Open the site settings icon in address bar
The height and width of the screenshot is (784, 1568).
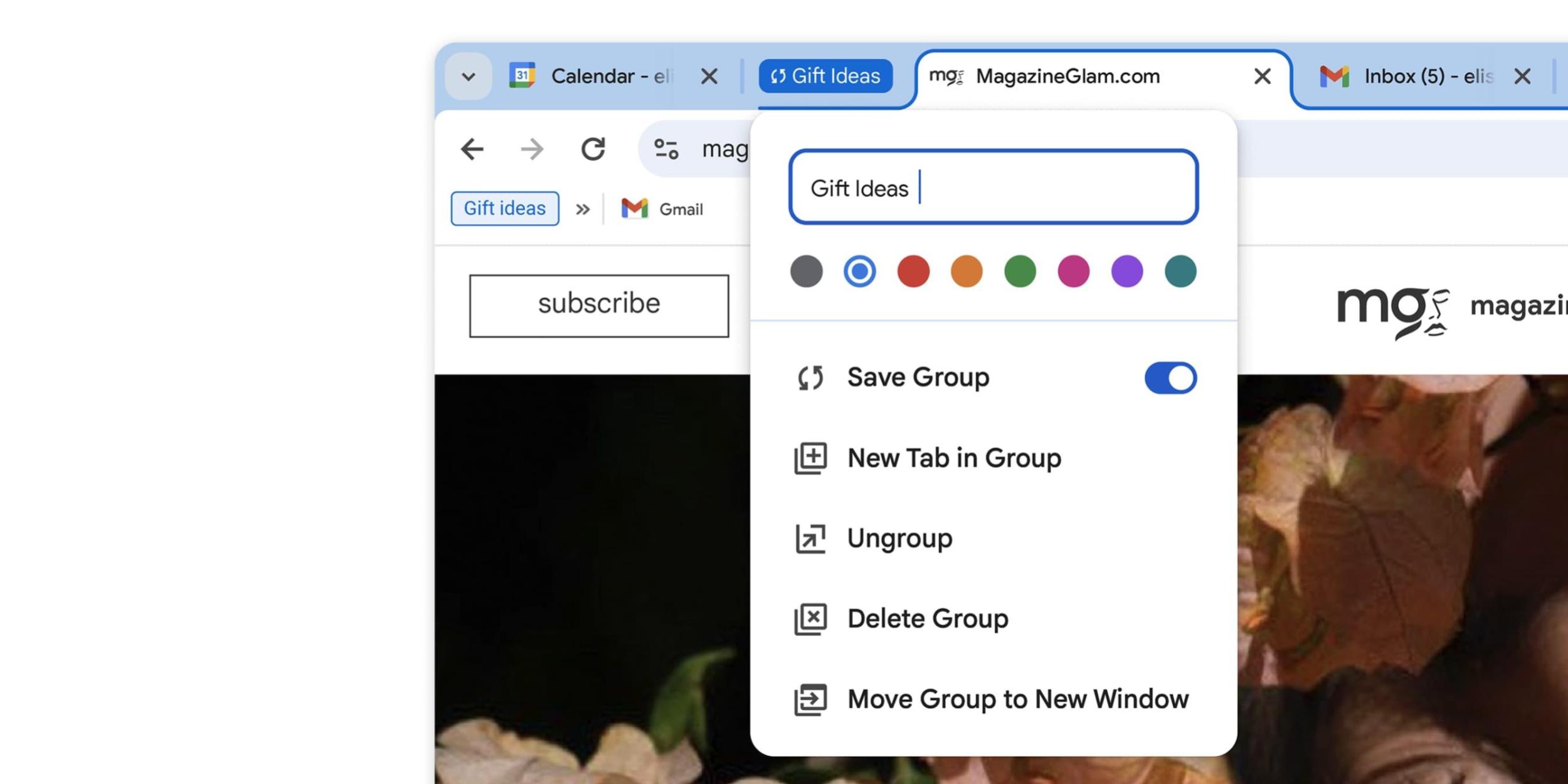pos(667,149)
